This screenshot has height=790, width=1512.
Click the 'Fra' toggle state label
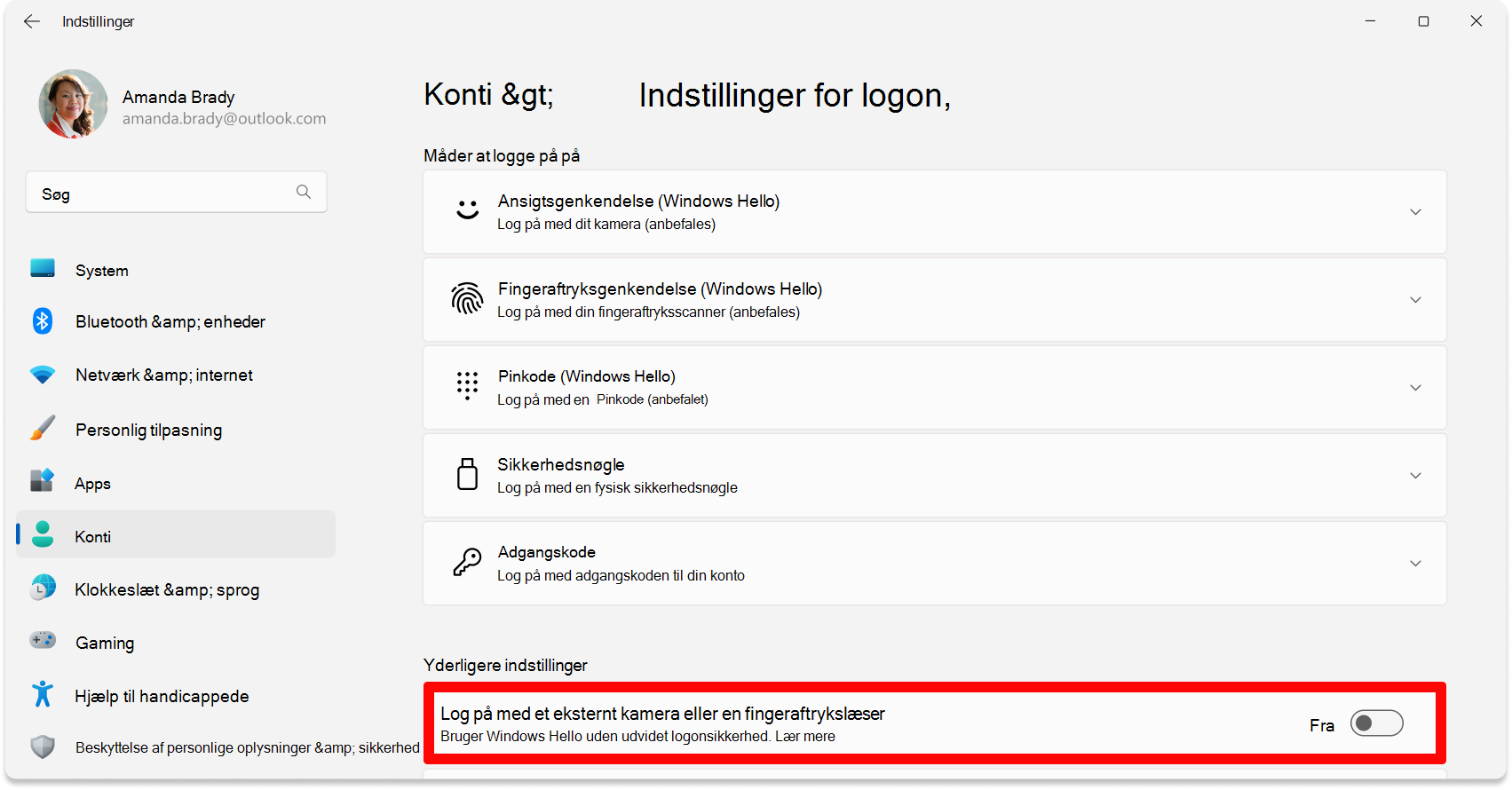click(x=1322, y=725)
